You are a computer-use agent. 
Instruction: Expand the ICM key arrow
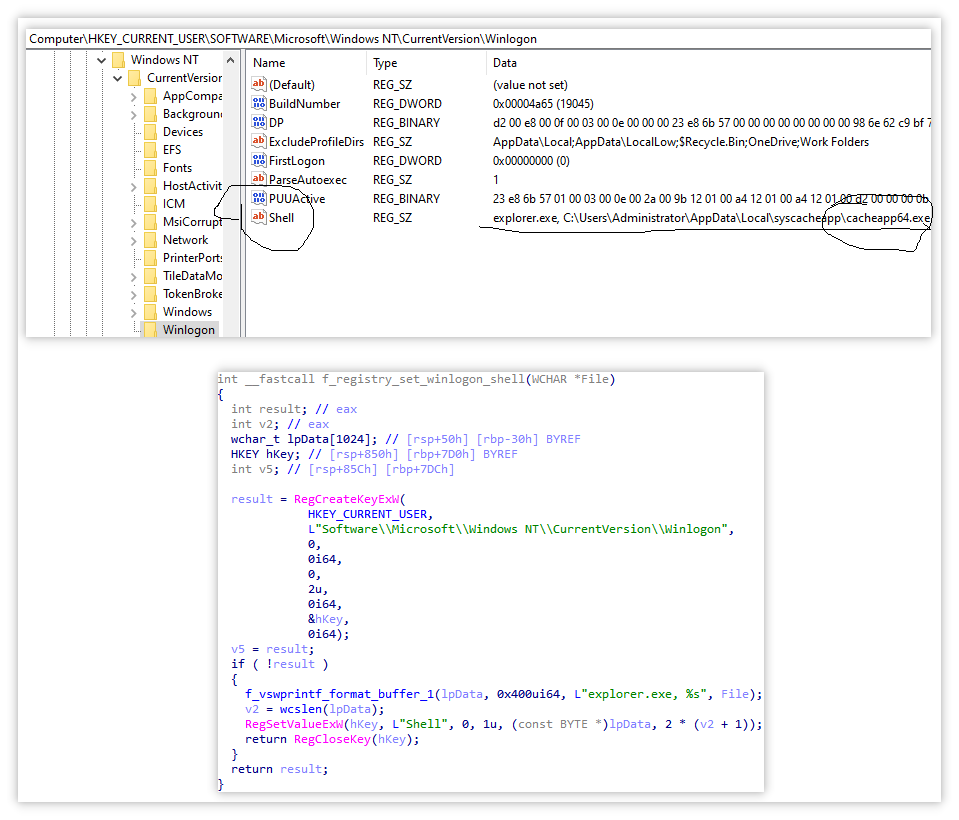[134, 204]
